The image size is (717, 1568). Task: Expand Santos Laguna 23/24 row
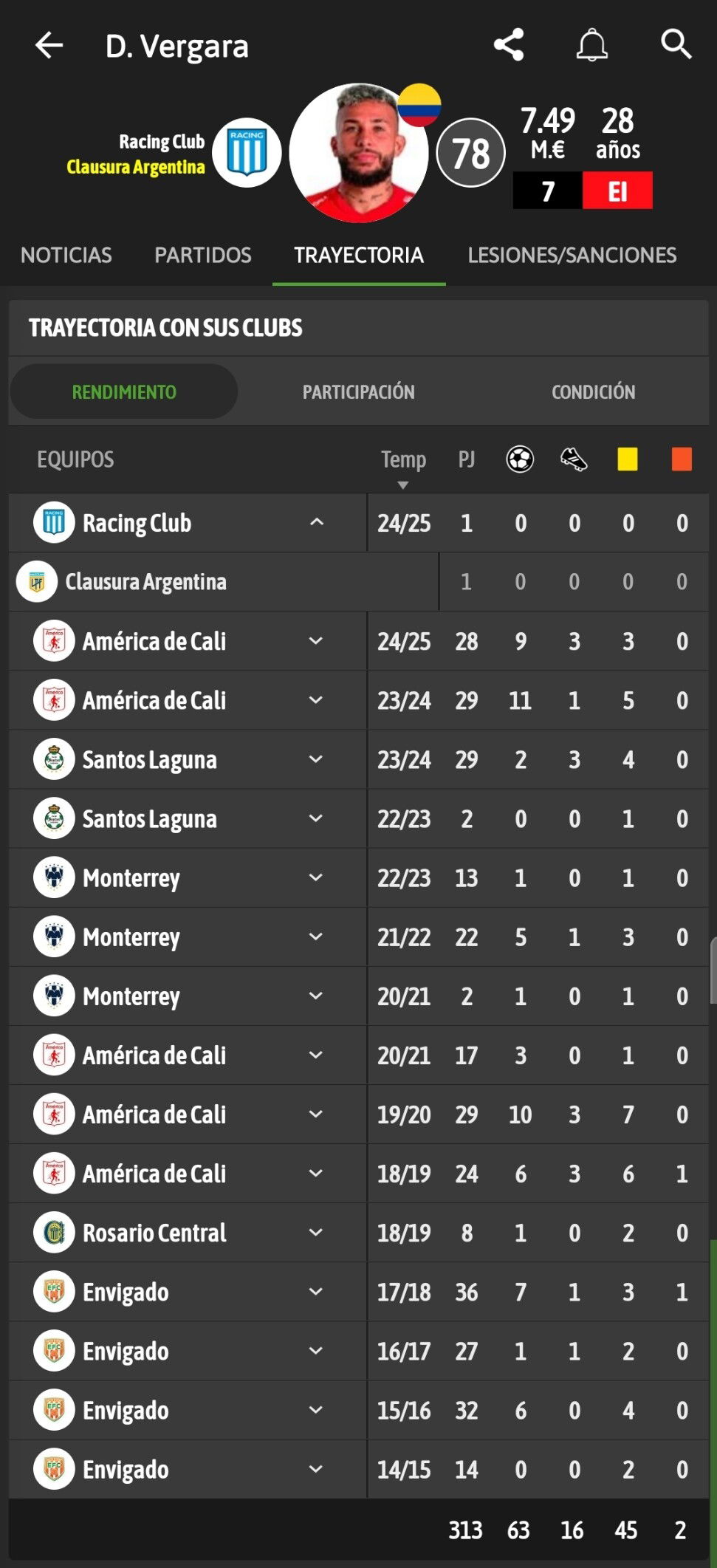(315, 759)
